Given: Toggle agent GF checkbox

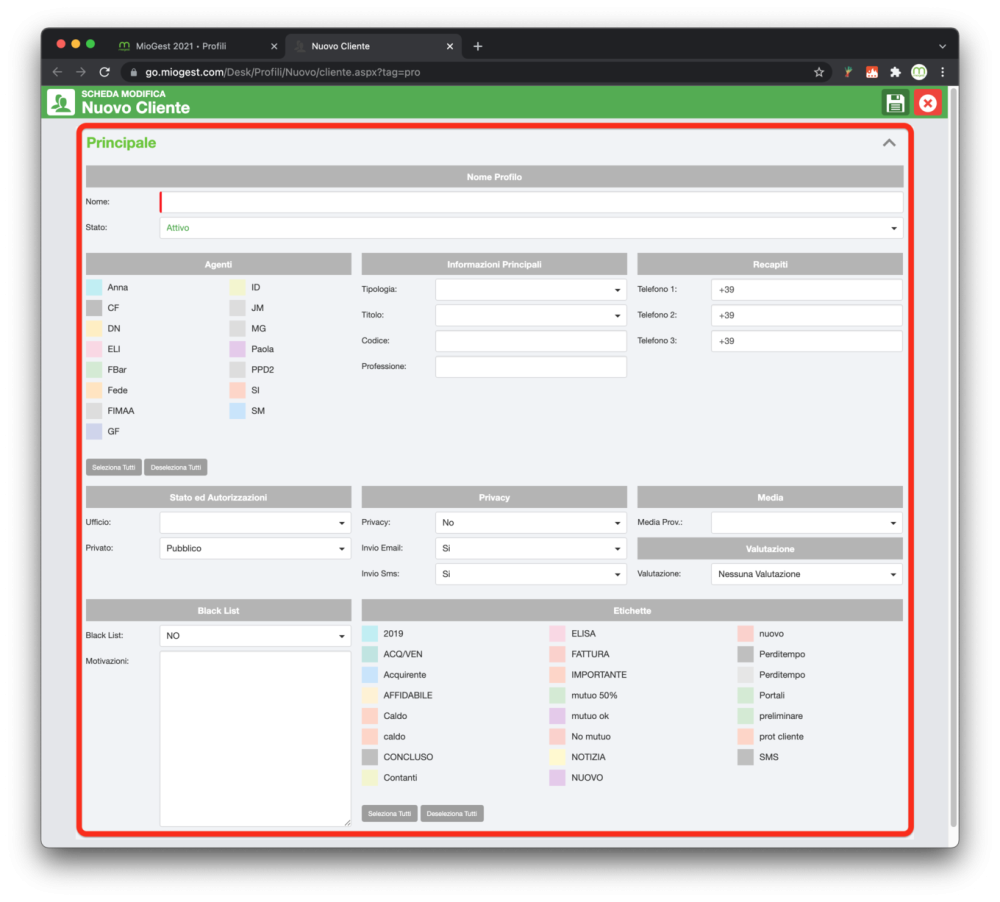Looking at the screenshot, I should click(x=94, y=431).
